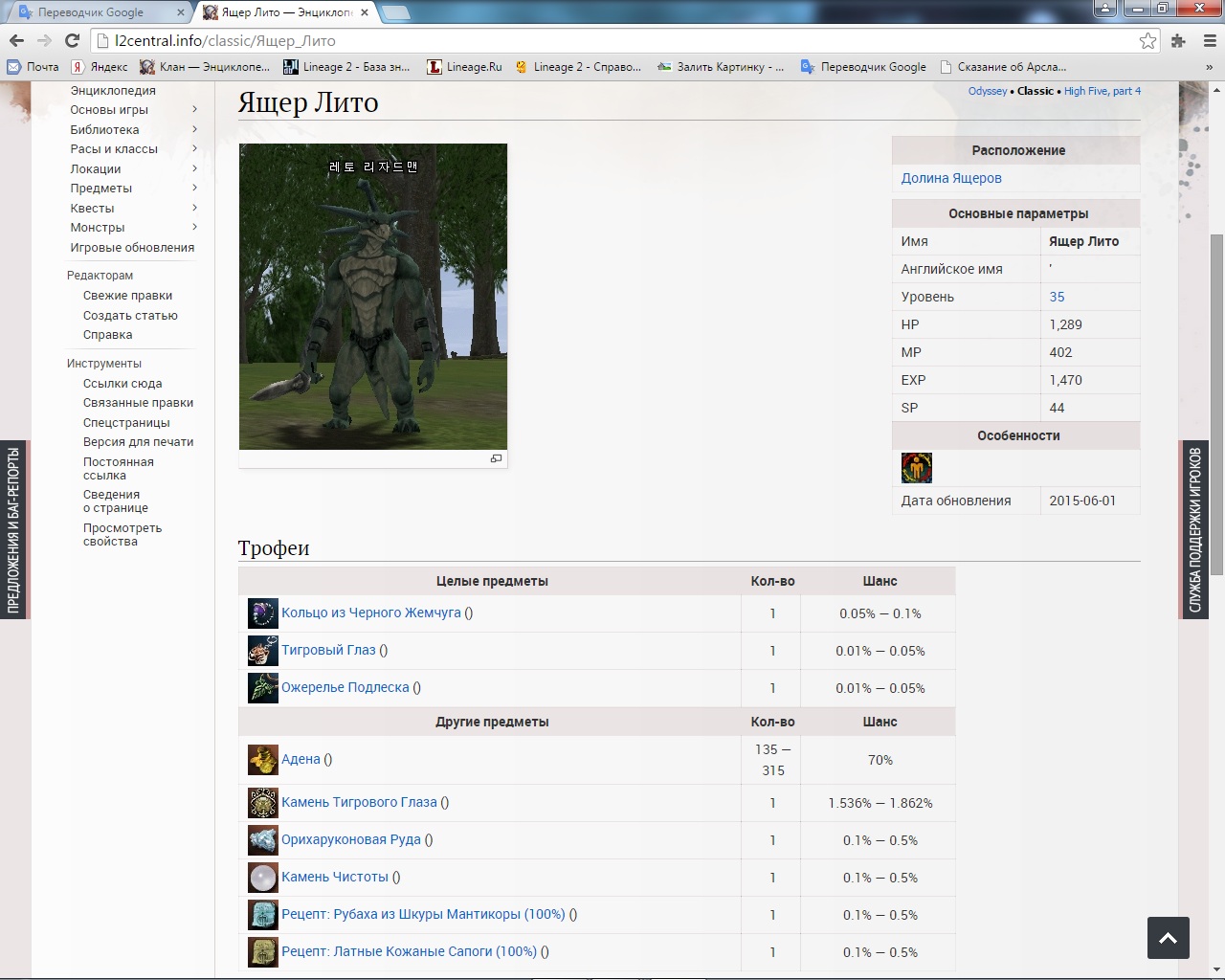Open the Кольцо из Черного Жемчуга link

pos(371,612)
